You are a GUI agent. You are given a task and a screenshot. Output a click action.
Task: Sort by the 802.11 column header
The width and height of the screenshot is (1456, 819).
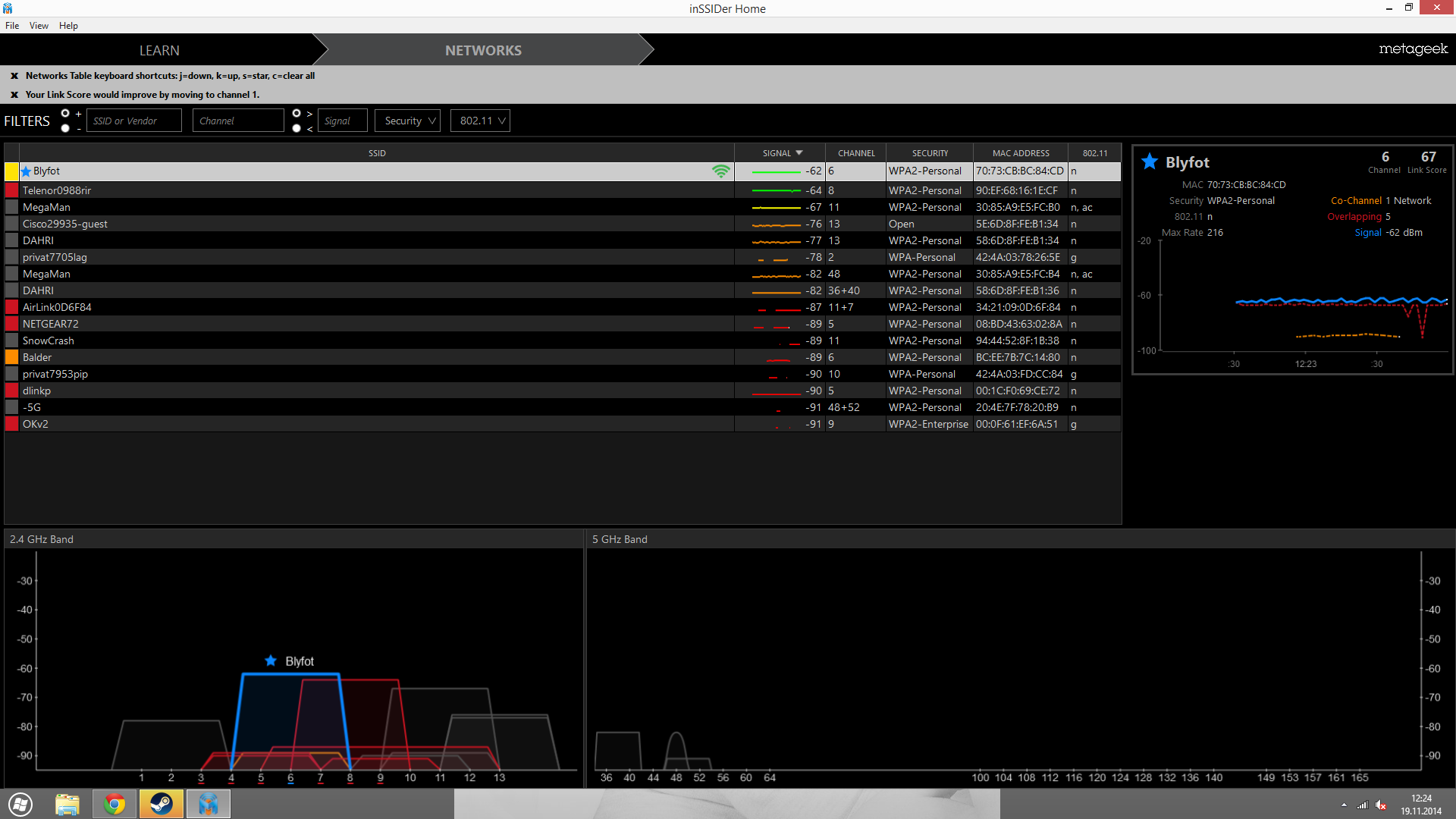pos(1094,153)
